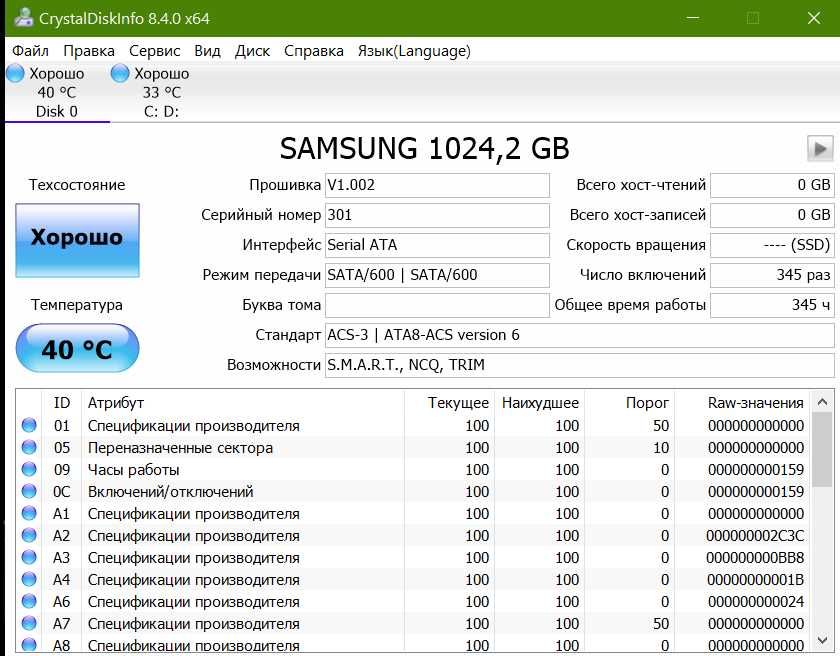Image resolution: width=840 pixels, height=656 pixels.
Task: Click the Наихудшее column header
Action: pos(539,403)
